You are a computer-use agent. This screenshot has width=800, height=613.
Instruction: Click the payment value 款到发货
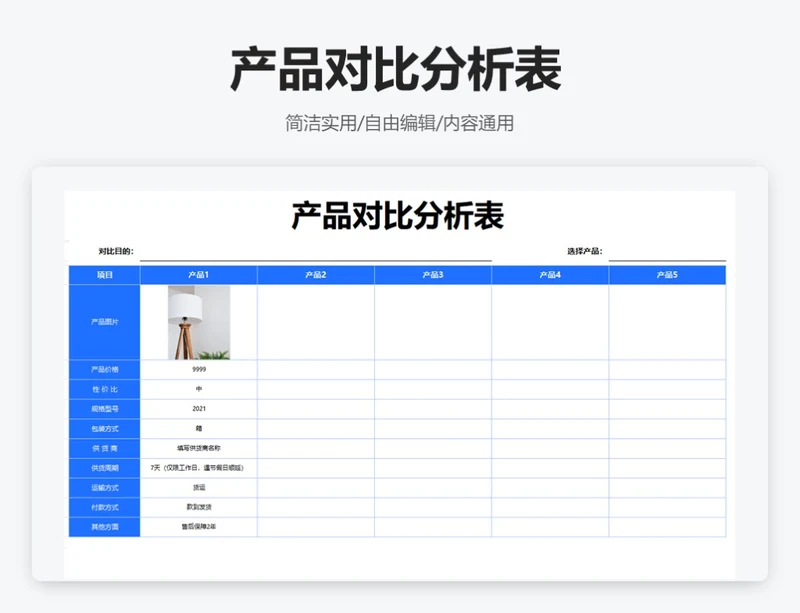point(199,507)
